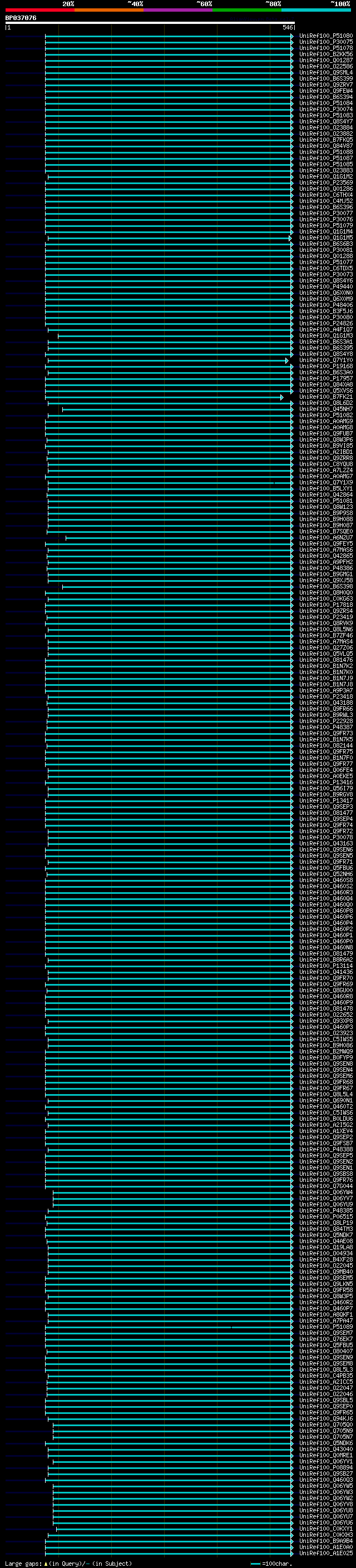The image size is (356, 1568).
Task: Click the Large gaps legend text
Action: (68, 1563)
